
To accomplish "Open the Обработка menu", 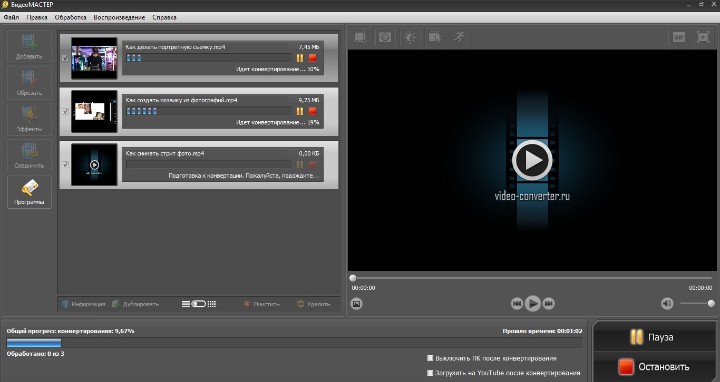I will [70, 17].
